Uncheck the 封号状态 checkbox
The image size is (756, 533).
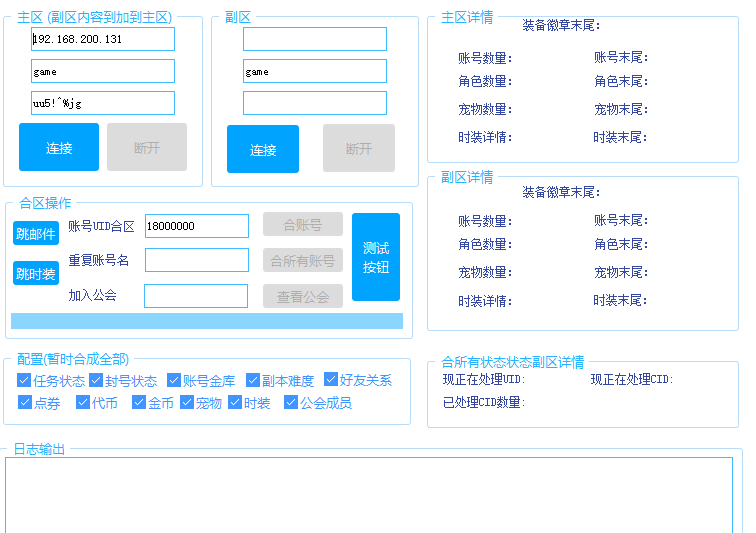(x=96, y=380)
